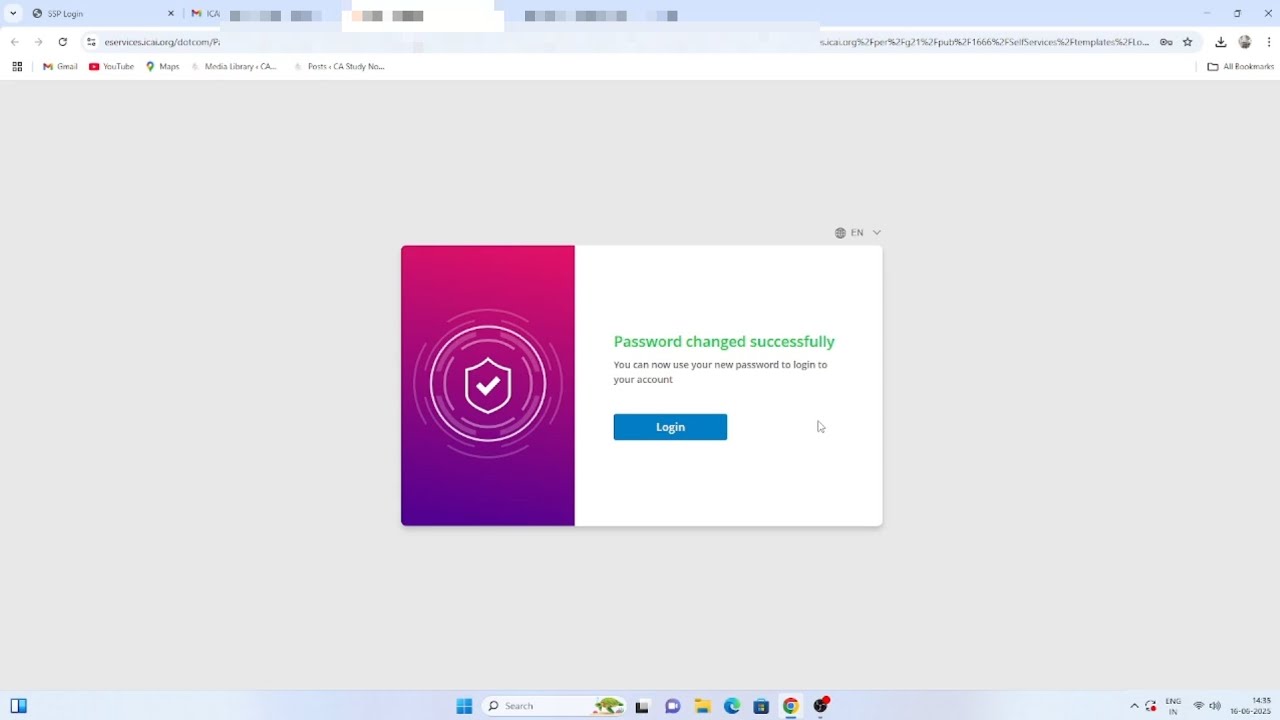Open the YouTube bookmark
The width and height of the screenshot is (1280, 720).
click(x=111, y=67)
